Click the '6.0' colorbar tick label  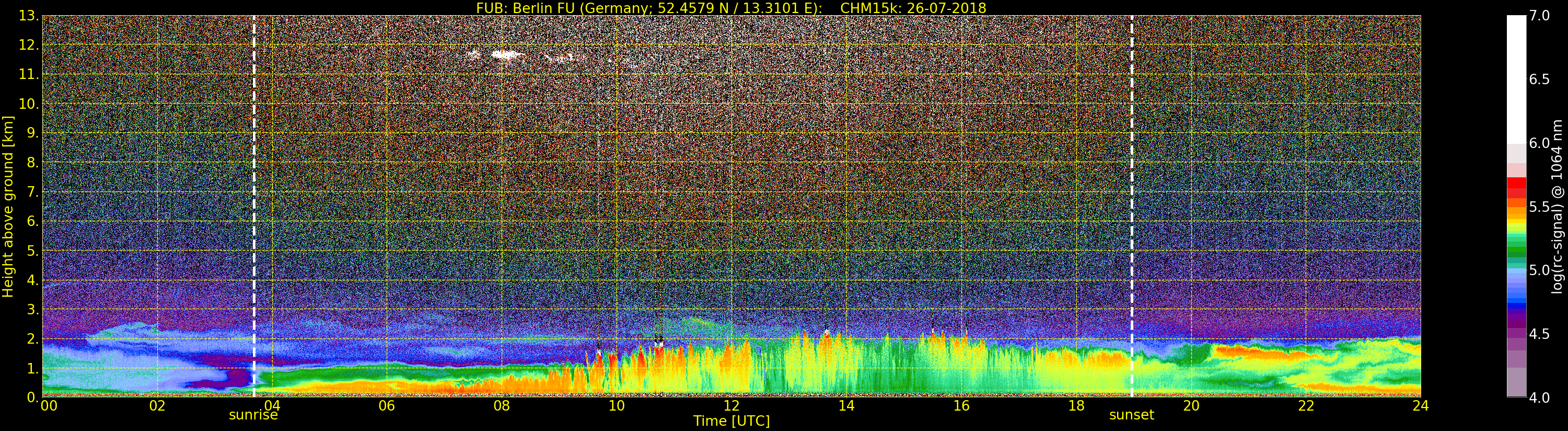pos(1539,143)
